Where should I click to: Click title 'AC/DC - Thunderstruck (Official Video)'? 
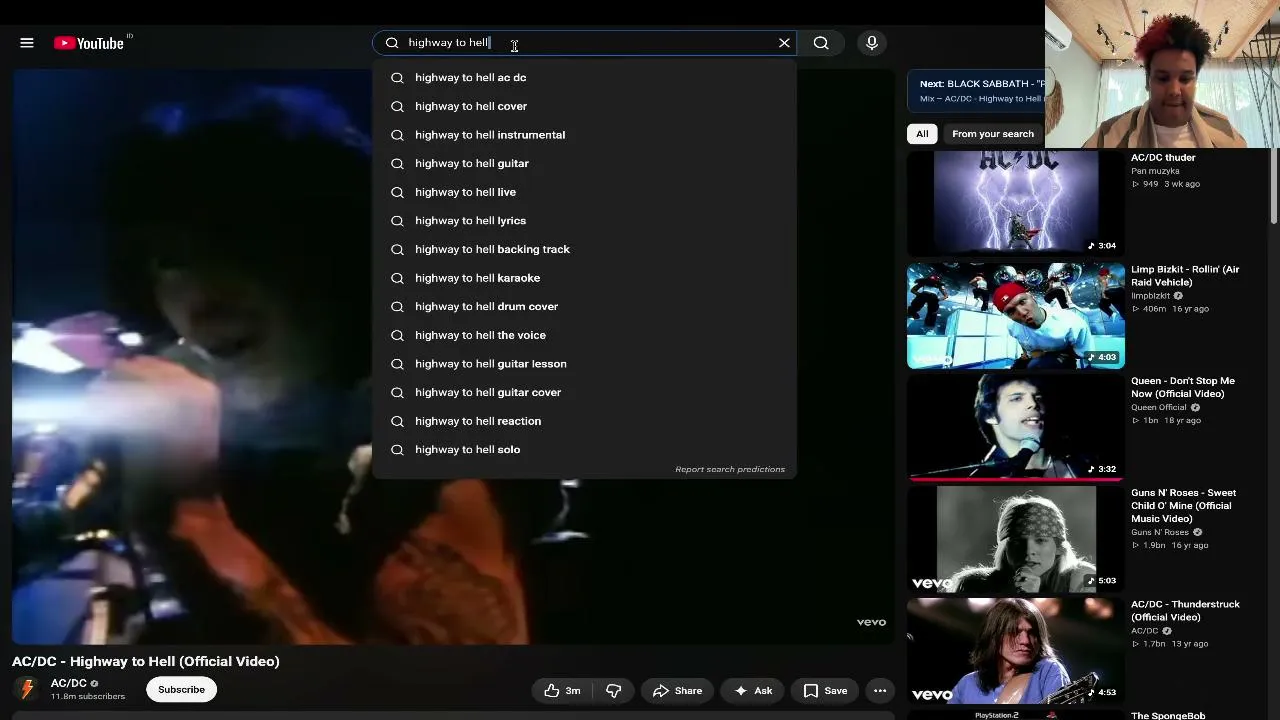click(1185, 611)
